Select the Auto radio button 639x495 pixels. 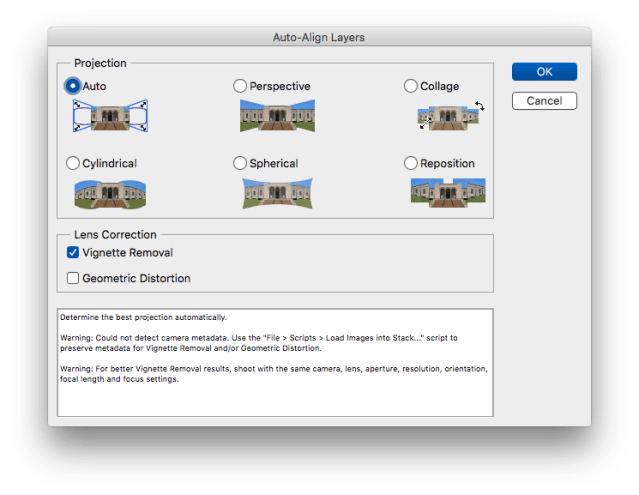point(73,86)
